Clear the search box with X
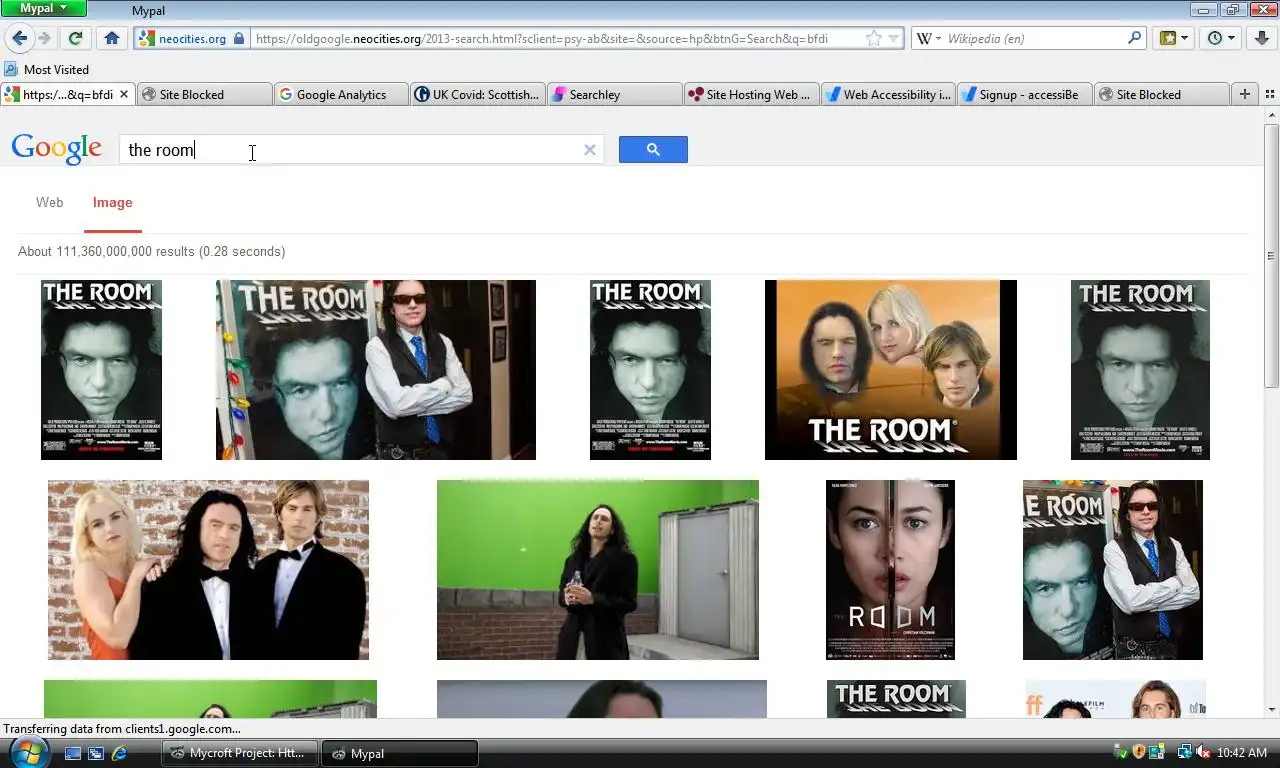The image size is (1280, 768). (590, 150)
